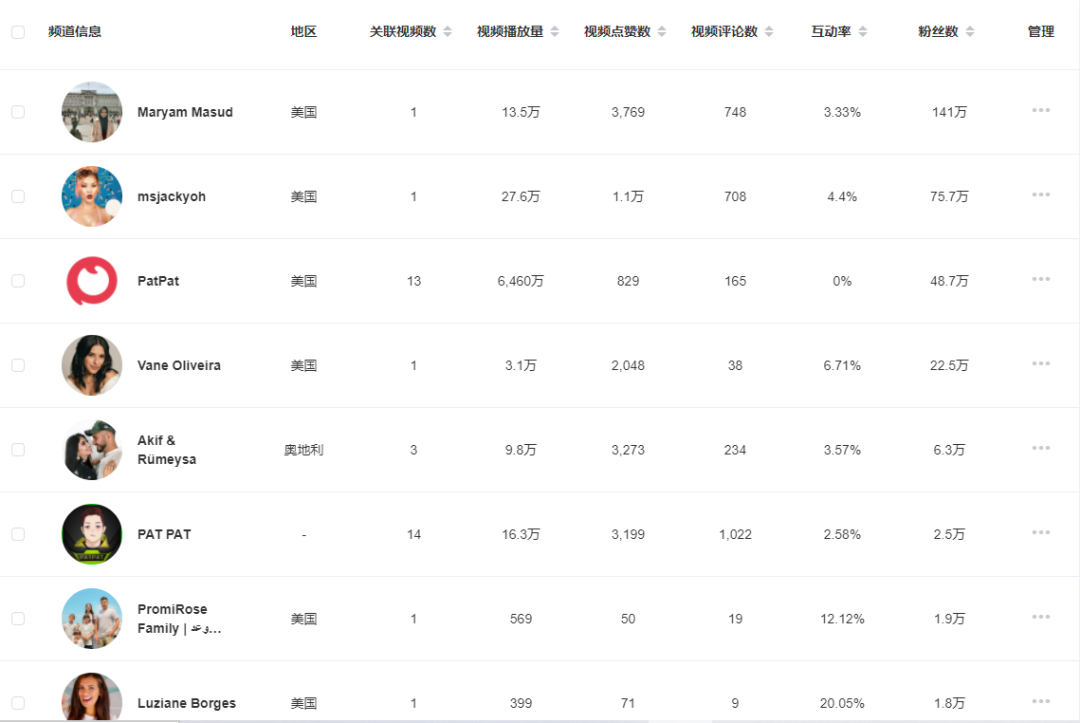Viewport: 1080px width, 723px height.
Task: Tick the checkbox beside Vane Oliveira
Action: coord(18,365)
